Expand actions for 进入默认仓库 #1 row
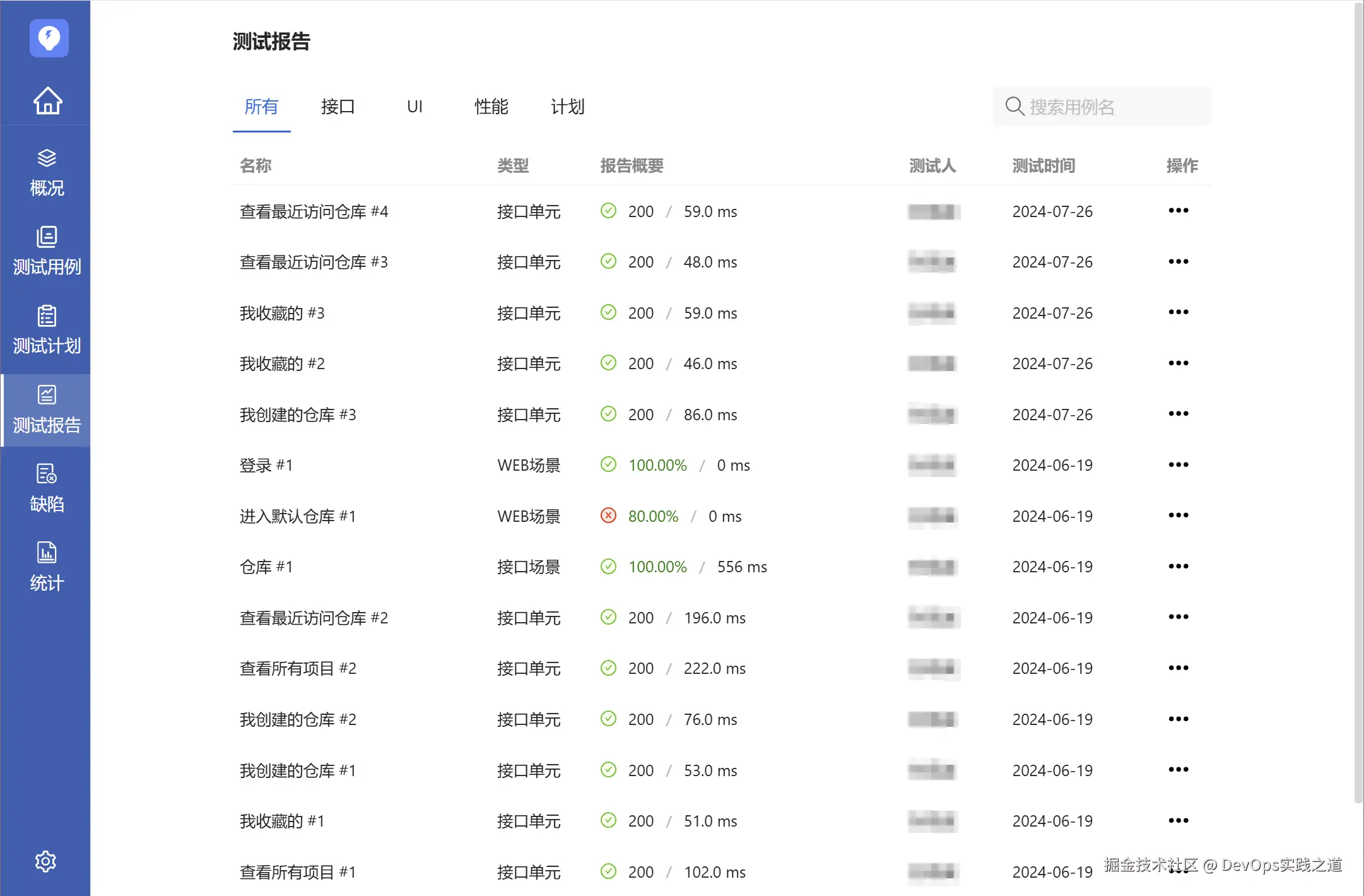This screenshot has height=896, width=1364. coord(1178,516)
